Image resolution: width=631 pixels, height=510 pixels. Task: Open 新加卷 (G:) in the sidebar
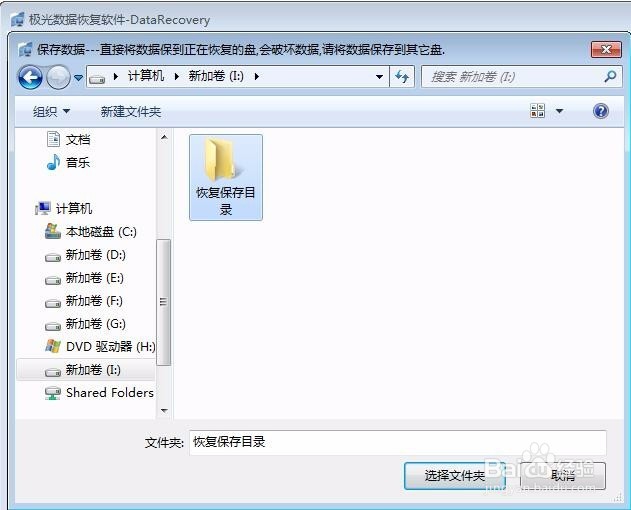pos(95,324)
